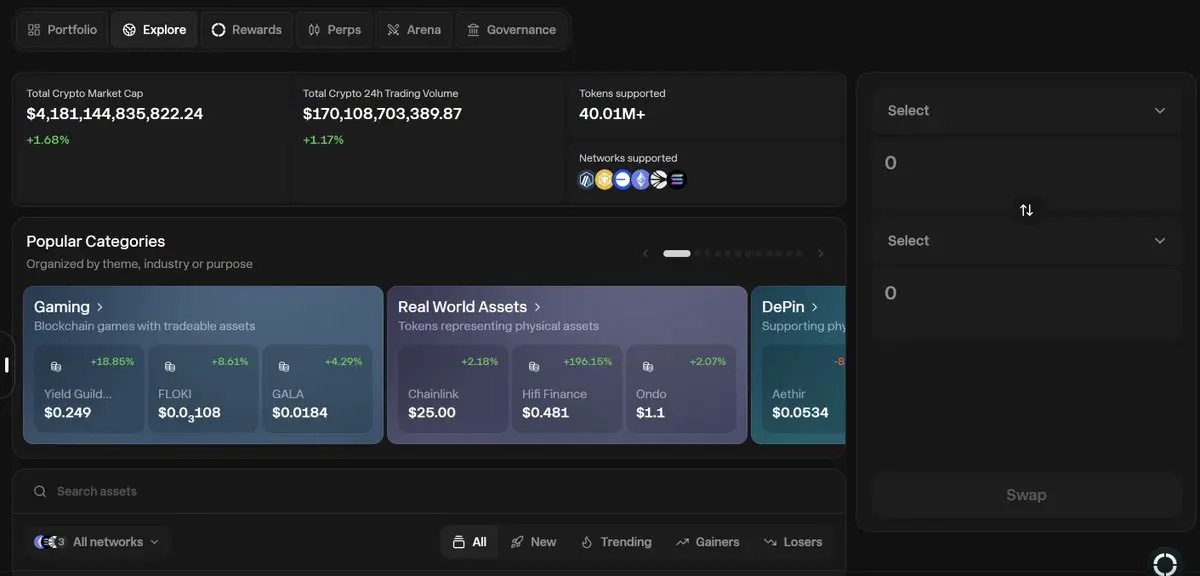Go to the Perps tab

(x=335, y=30)
